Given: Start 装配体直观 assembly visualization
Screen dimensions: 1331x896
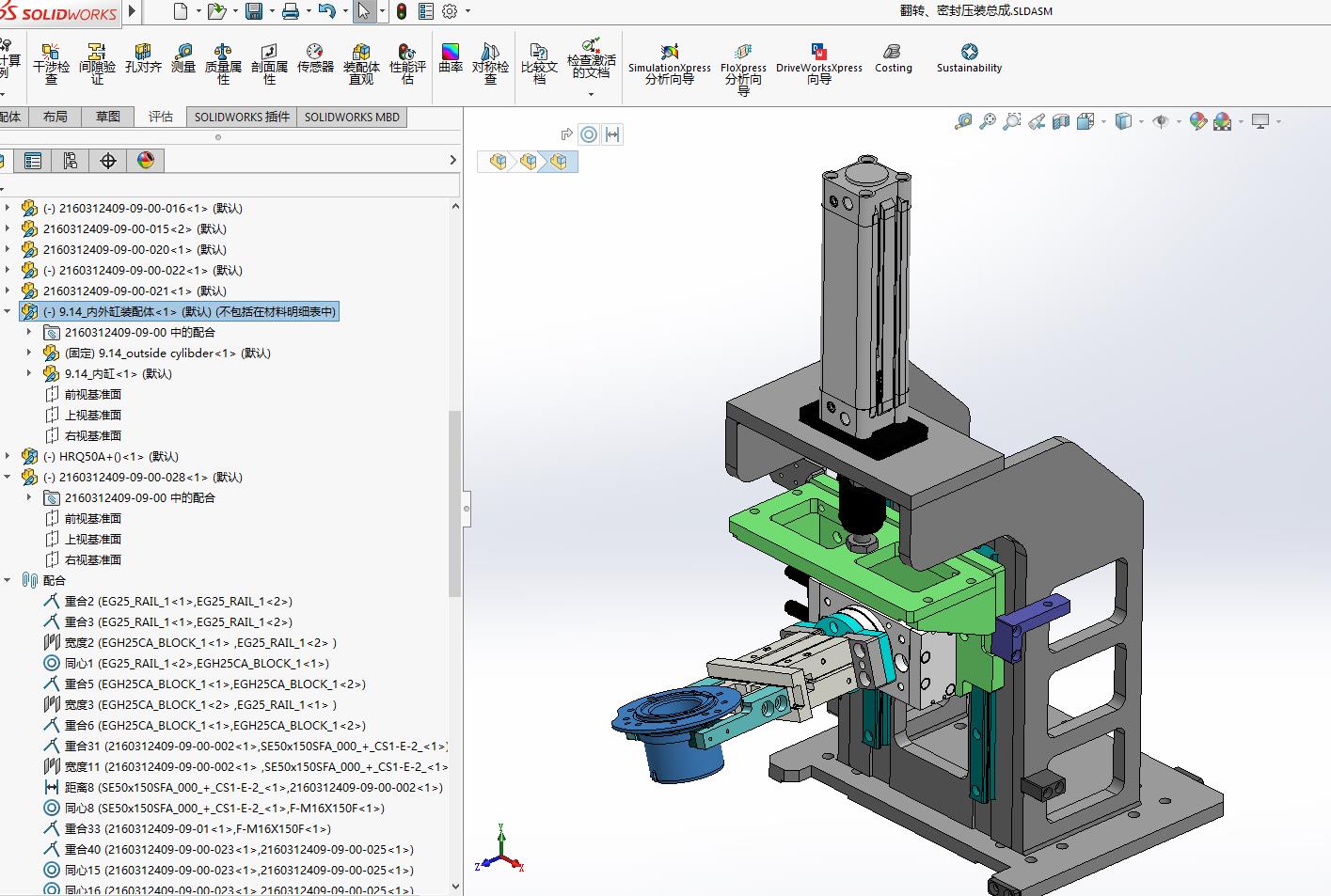Looking at the screenshot, I should coord(361,62).
